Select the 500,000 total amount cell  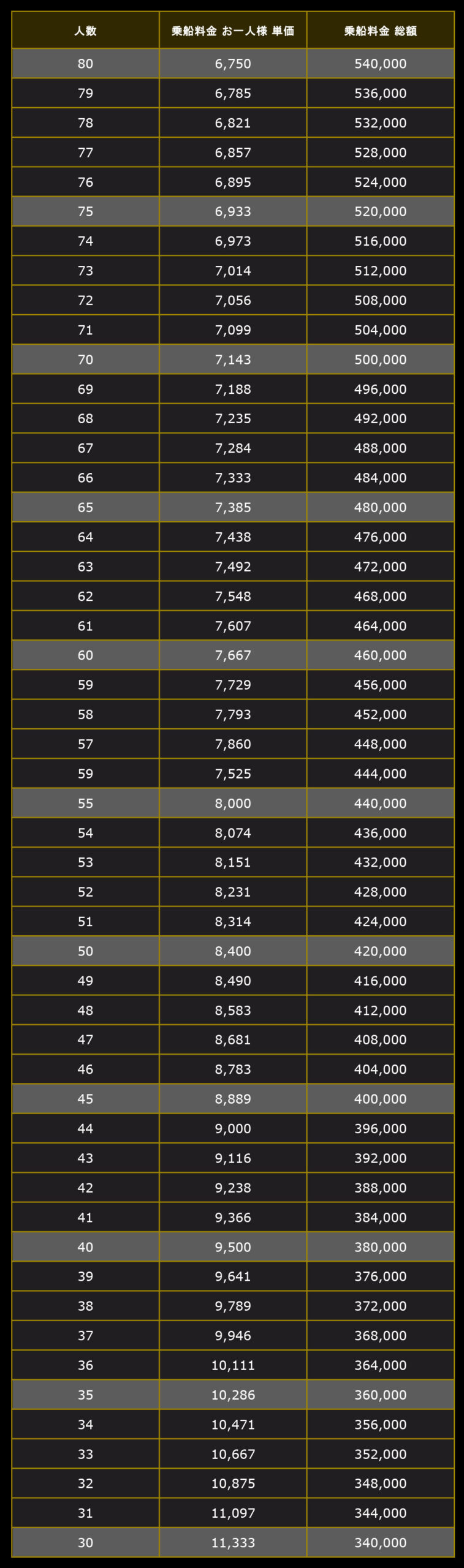click(x=381, y=360)
